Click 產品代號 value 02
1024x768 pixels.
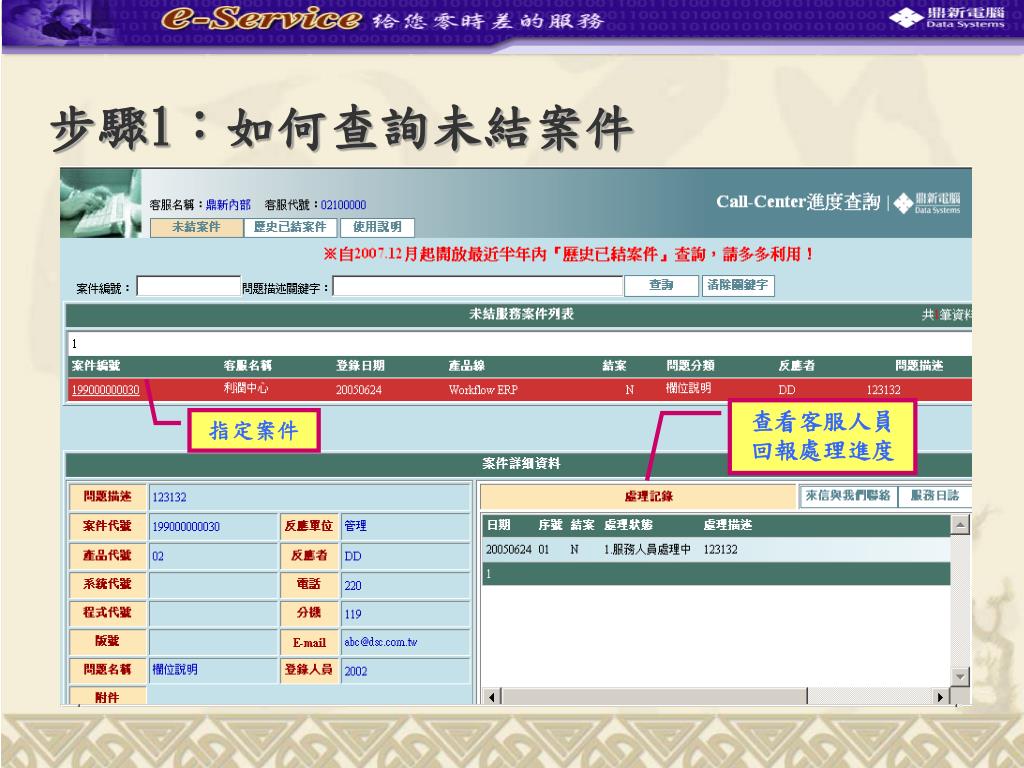tap(158, 556)
